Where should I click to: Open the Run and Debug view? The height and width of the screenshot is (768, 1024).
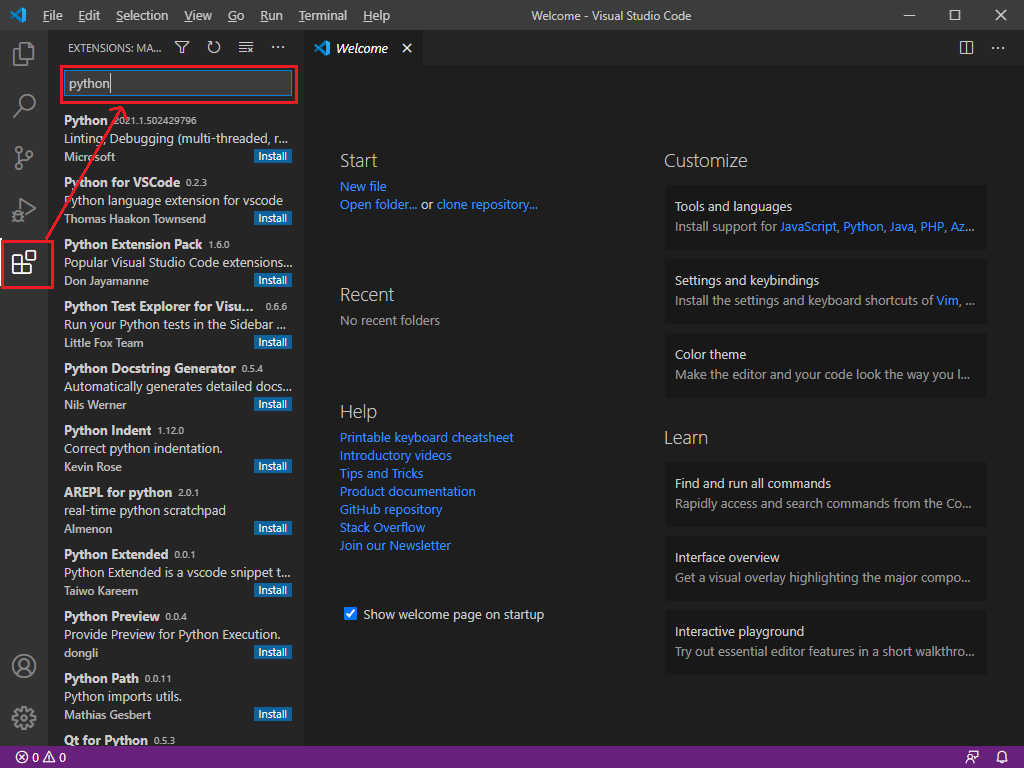coord(24,210)
